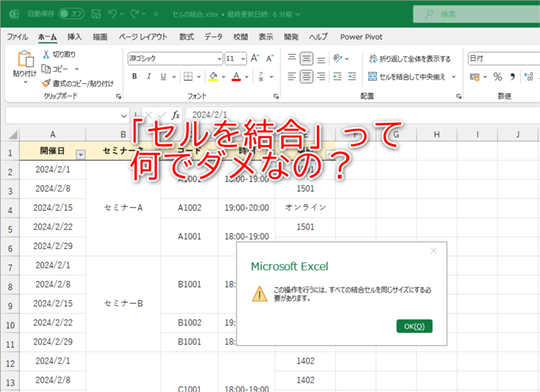Open the ファイル tab
This screenshot has height=392, width=540.
click(x=17, y=37)
